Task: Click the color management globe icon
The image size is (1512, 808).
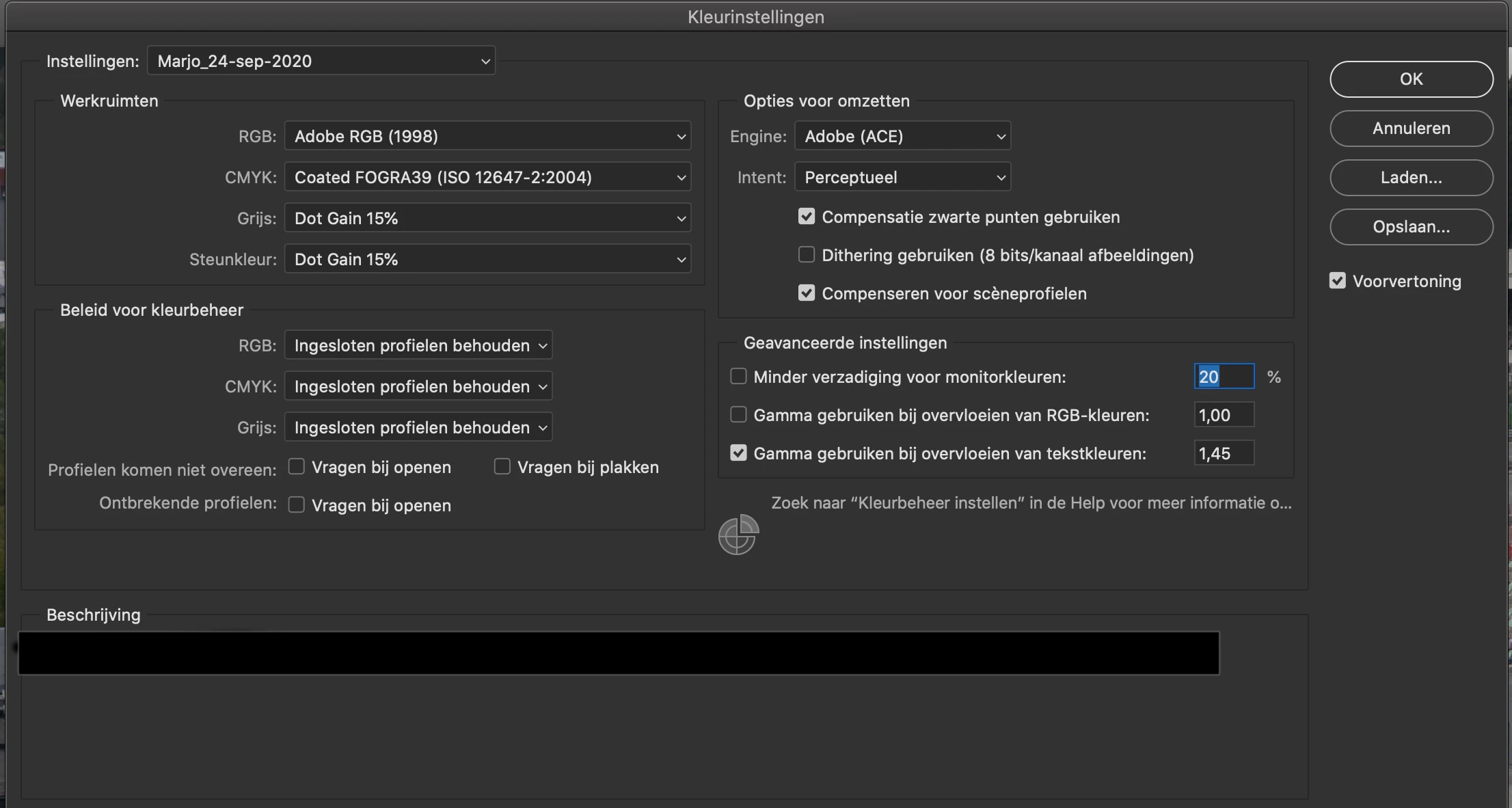Action: click(x=738, y=535)
